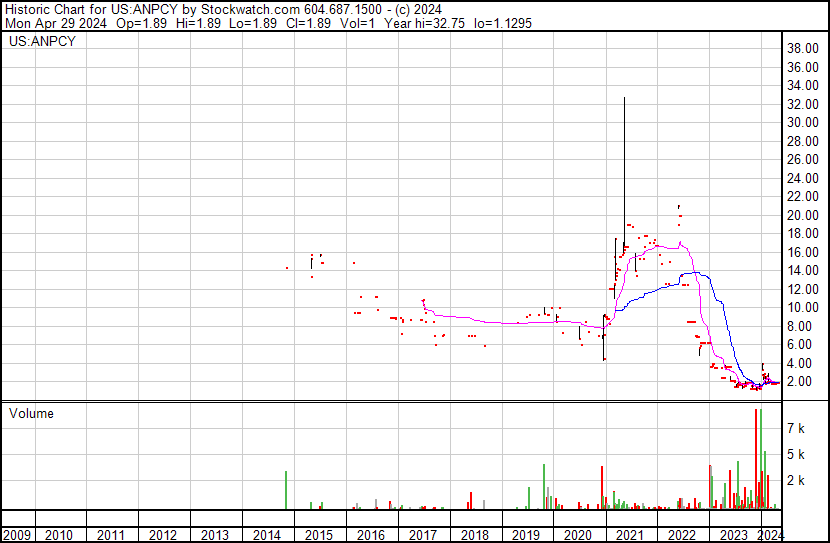The height and width of the screenshot is (543, 830).
Task: Select the 2012 year label on time axis
Action: 163,535
